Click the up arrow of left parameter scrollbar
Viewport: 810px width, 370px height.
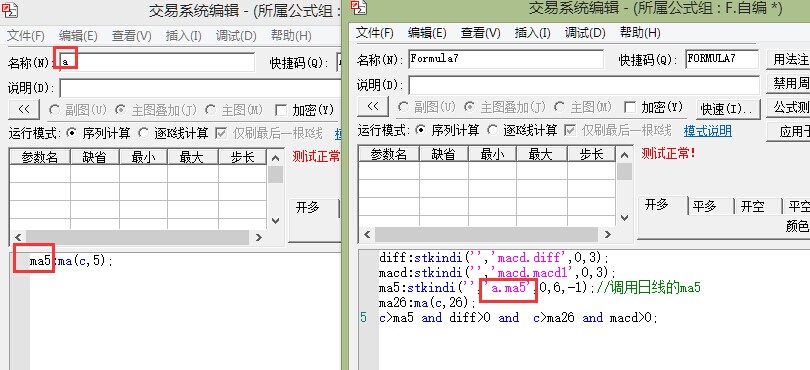[275, 159]
